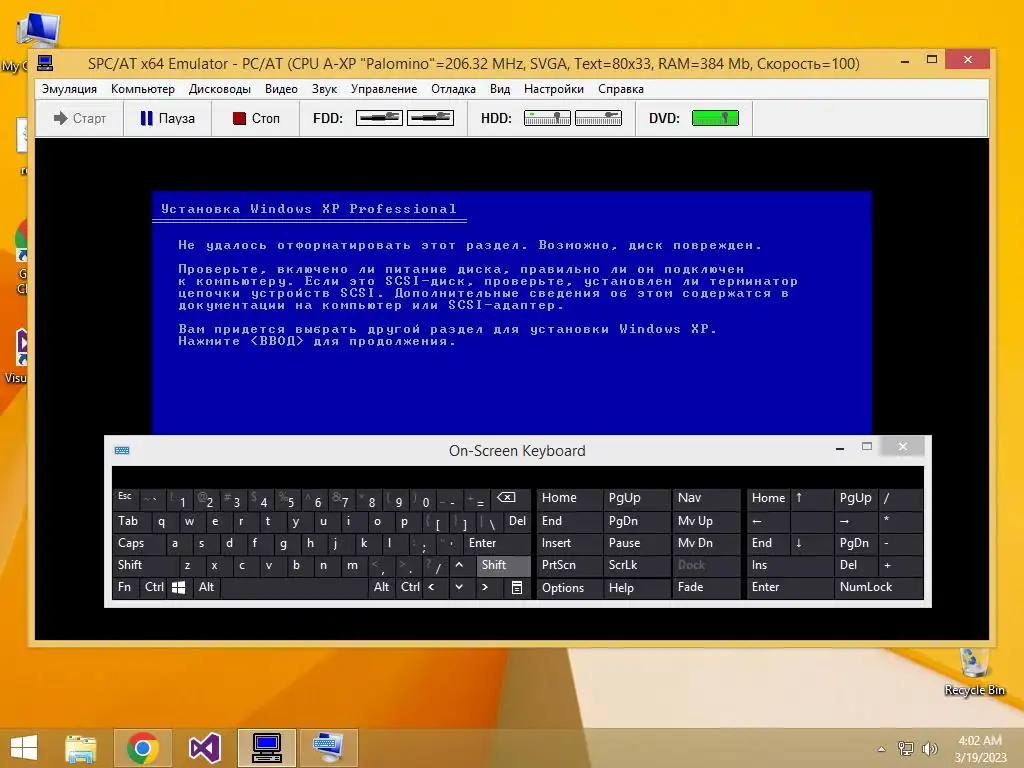Click the second HDD drive icon
Viewport: 1024px width, 768px height.
click(598, 118)
